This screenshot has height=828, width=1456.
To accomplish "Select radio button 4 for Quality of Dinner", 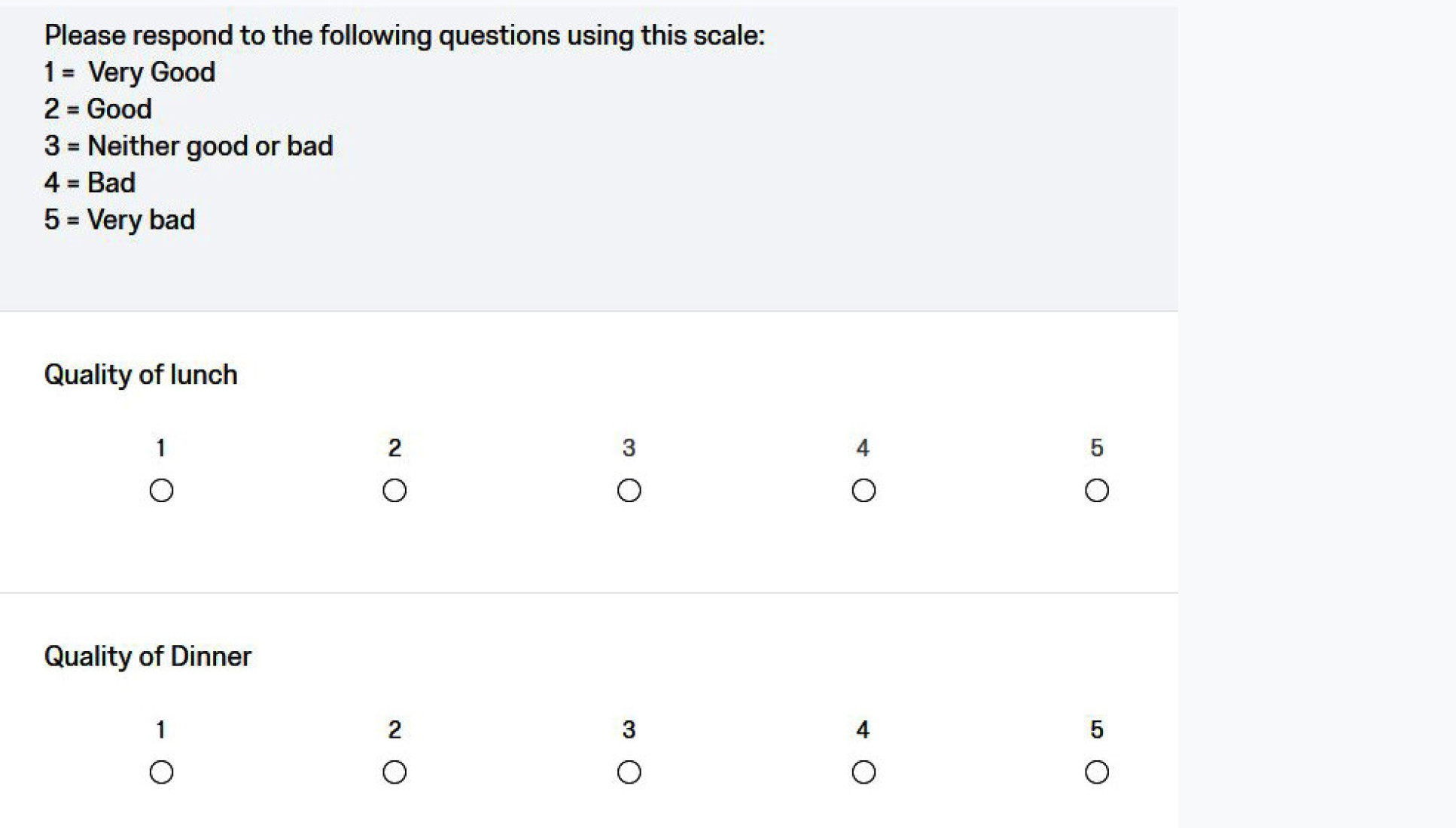I will (863, 772).
